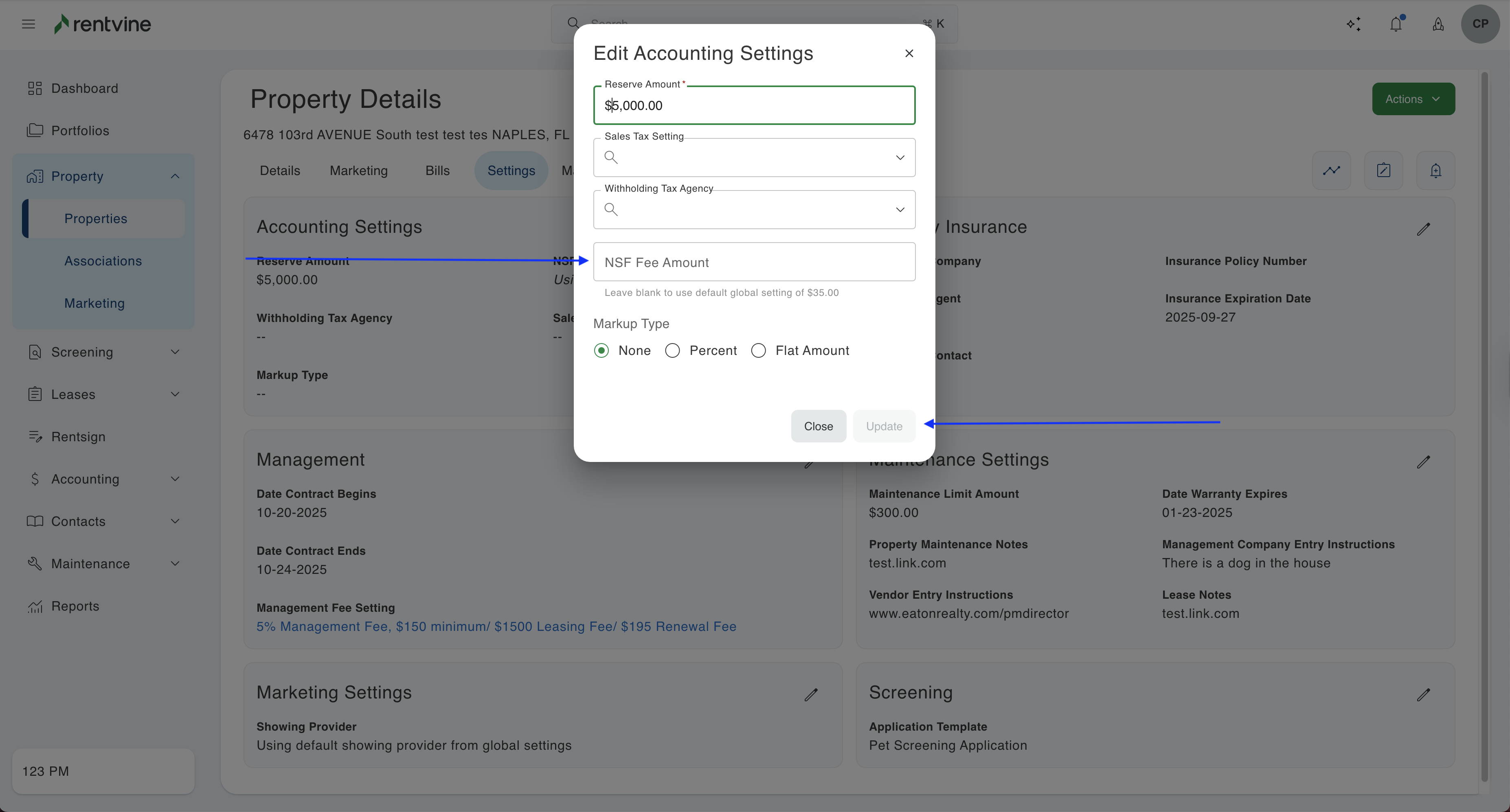Open the Management Fee Setting link
The width and height of the screenshot is (1510, 812).
pos(496,626)
